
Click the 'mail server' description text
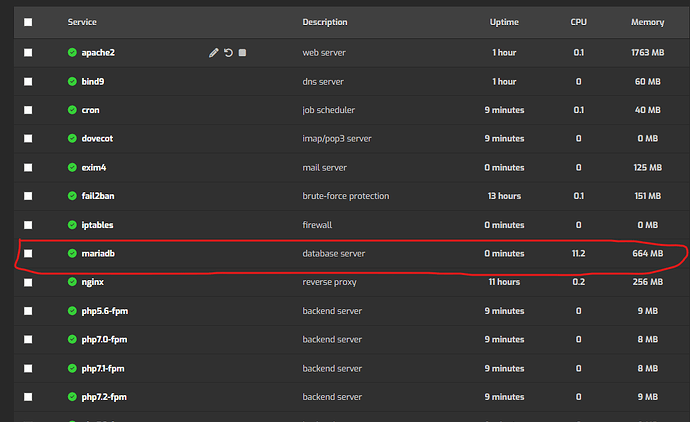[x=325, y=168]
